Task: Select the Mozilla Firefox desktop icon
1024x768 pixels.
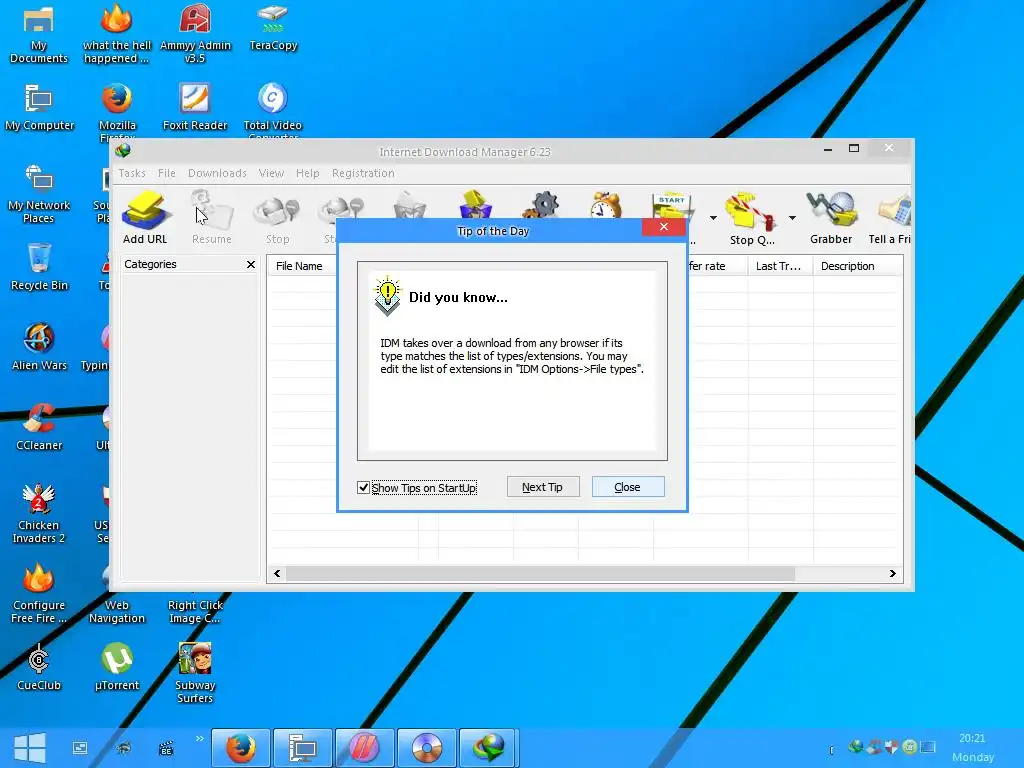Action: 117,110
